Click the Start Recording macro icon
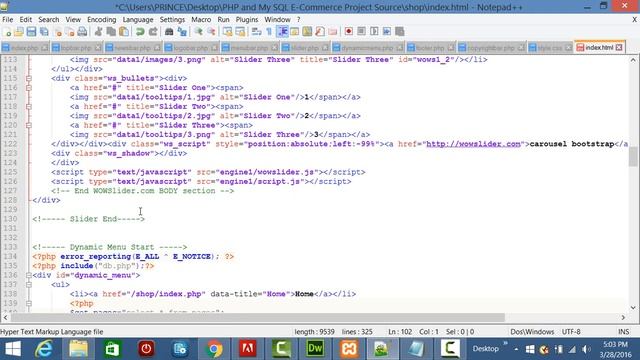 point(349,31)
